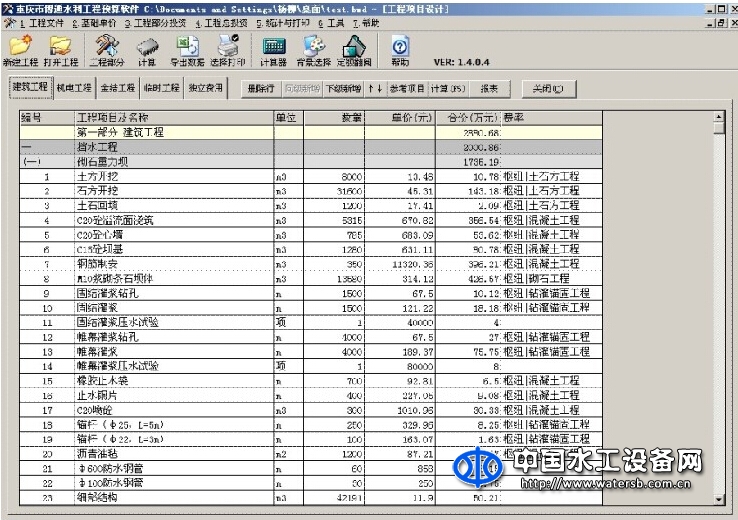
Task: Click the 新建工程 new project icon
Action: (20, 51)
